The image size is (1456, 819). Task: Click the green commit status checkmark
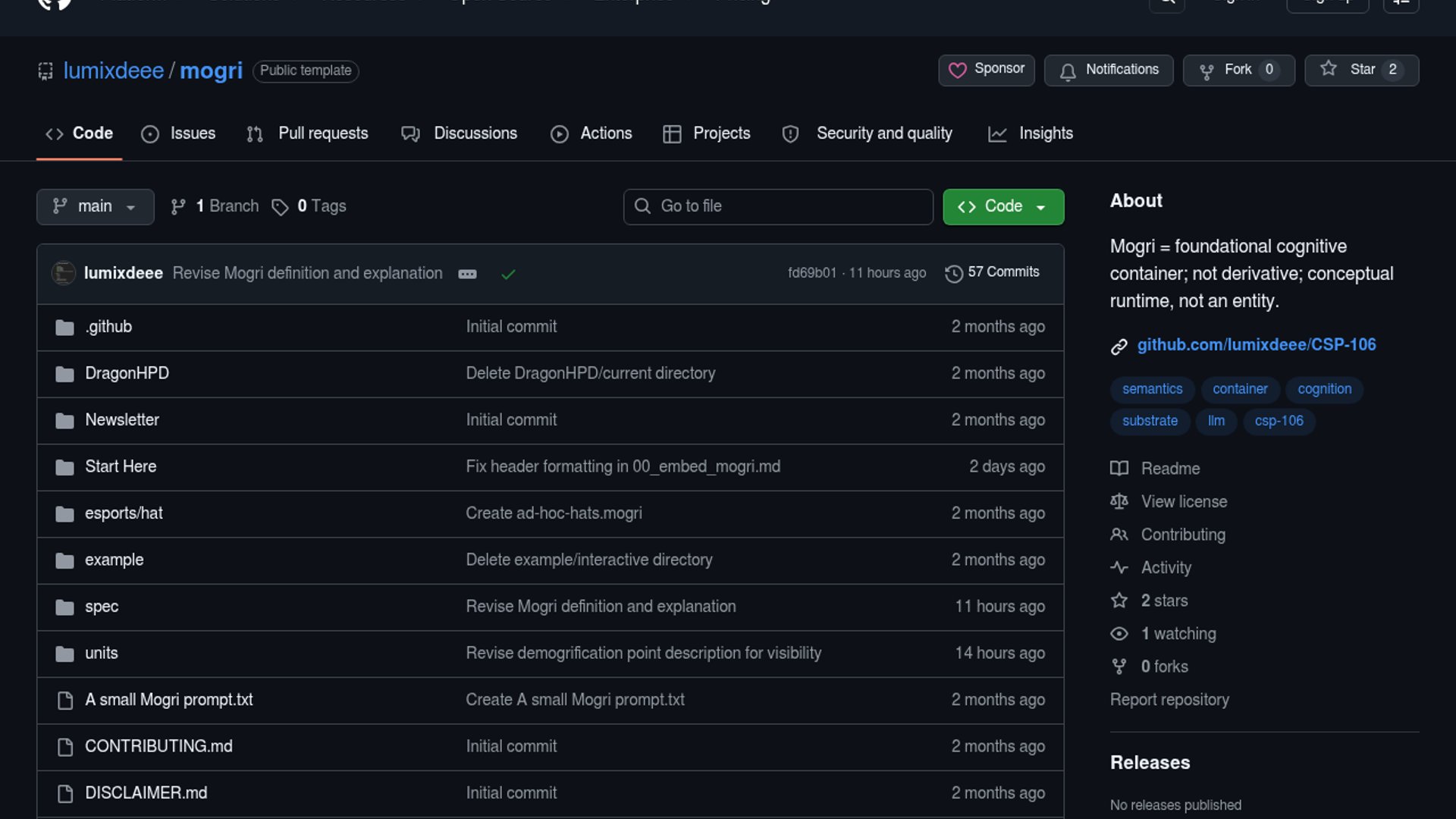(x=508, y=274)
